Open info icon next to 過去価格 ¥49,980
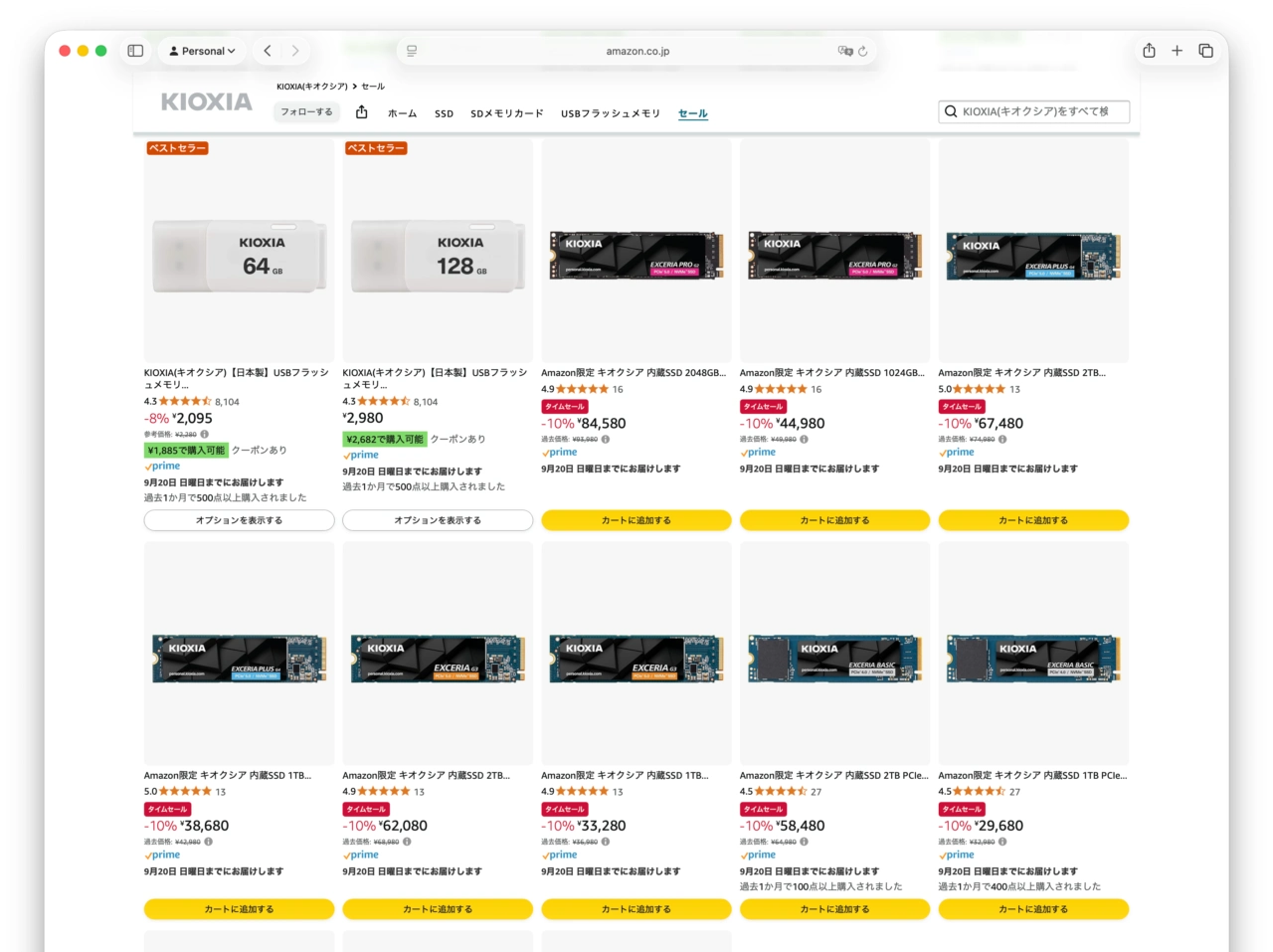This screenshot has width=1273, height=952. (x=805, y=439)
